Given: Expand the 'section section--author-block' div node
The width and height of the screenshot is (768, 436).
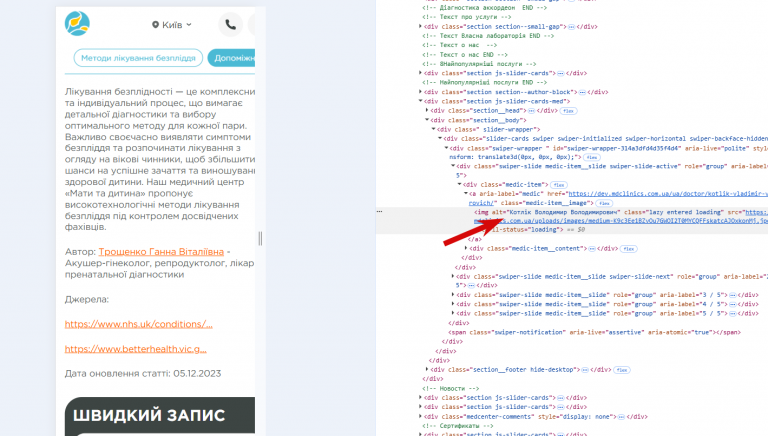Looking at the screenshot, I should 420,92.
